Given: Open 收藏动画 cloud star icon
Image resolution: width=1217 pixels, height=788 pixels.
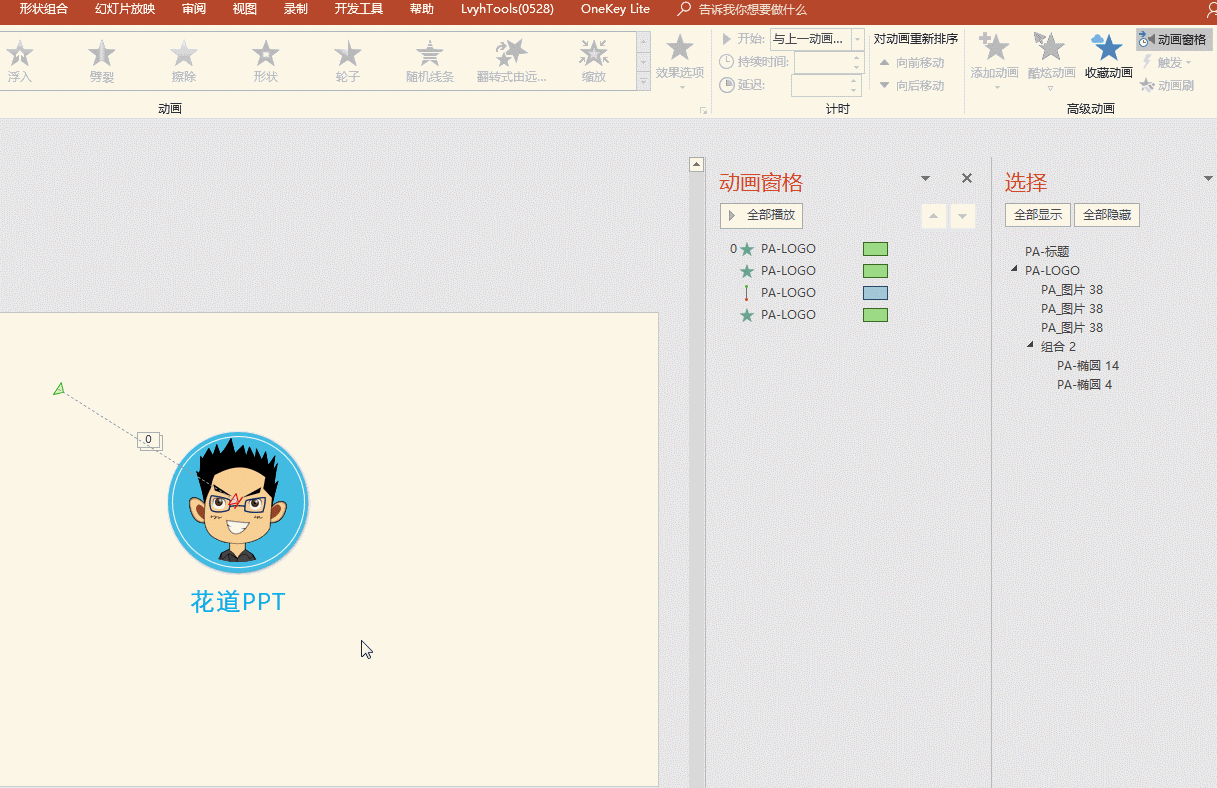Looking at the screenshot, I should point(1108,48).
